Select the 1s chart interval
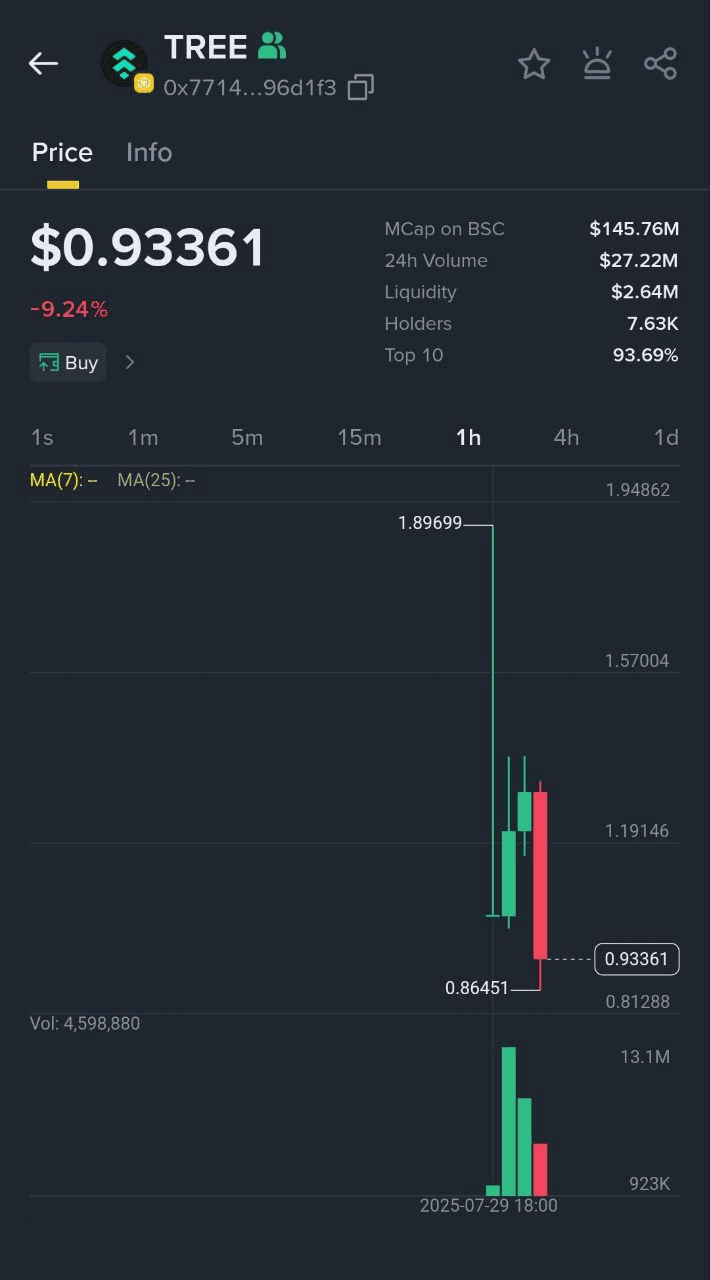 (x=42, y=437)
